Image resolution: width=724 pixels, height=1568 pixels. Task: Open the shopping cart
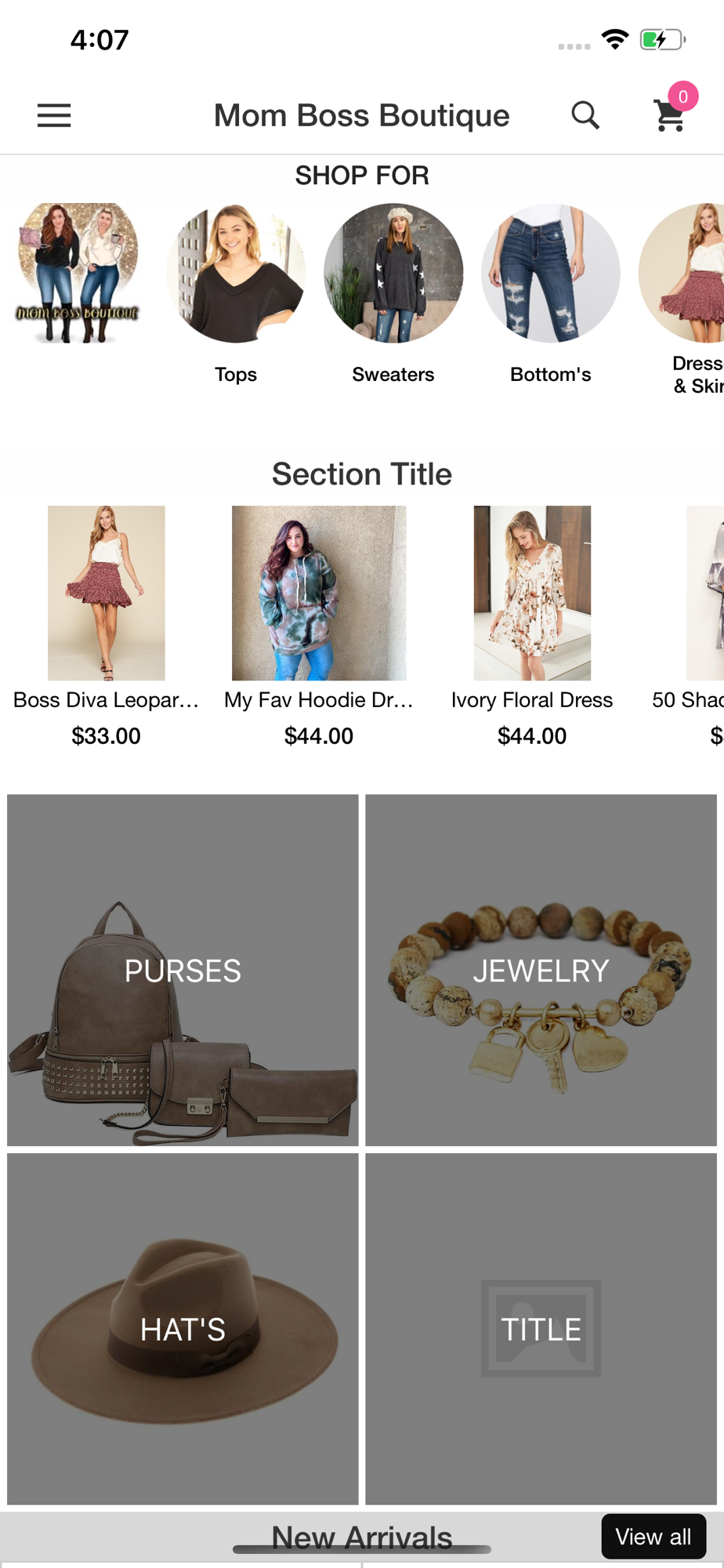point(670,115)
